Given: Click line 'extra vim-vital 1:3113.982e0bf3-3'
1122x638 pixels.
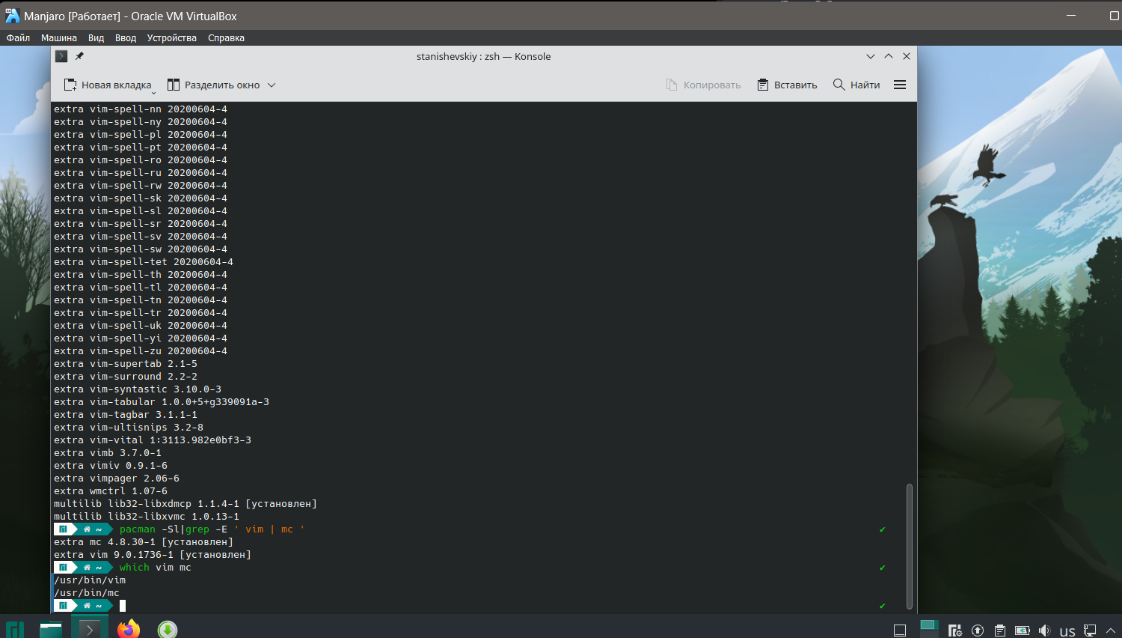Looking at the screenshot, I should coord(152,440).
